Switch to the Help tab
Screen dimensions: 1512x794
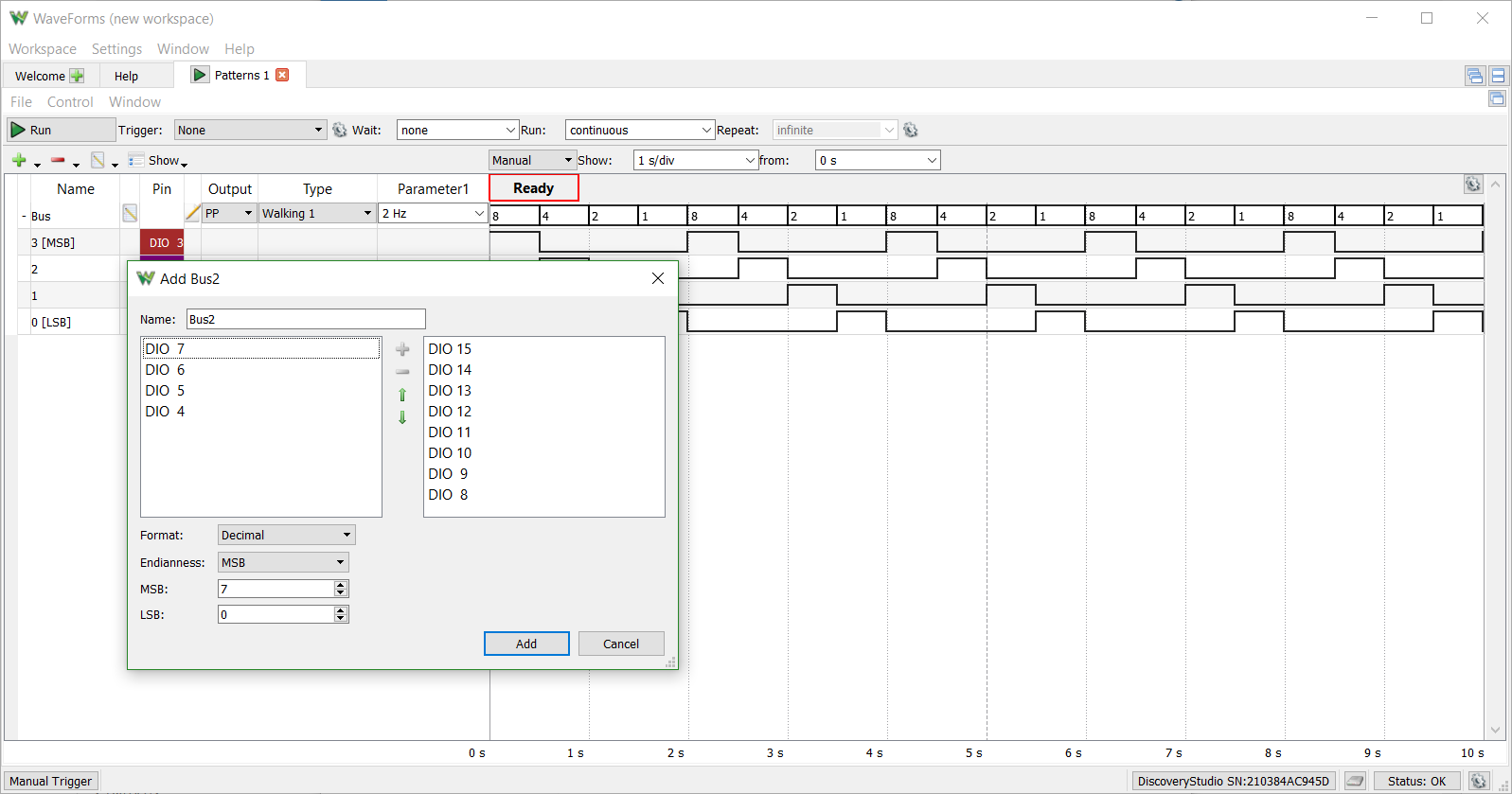click(x=126, y=76)
